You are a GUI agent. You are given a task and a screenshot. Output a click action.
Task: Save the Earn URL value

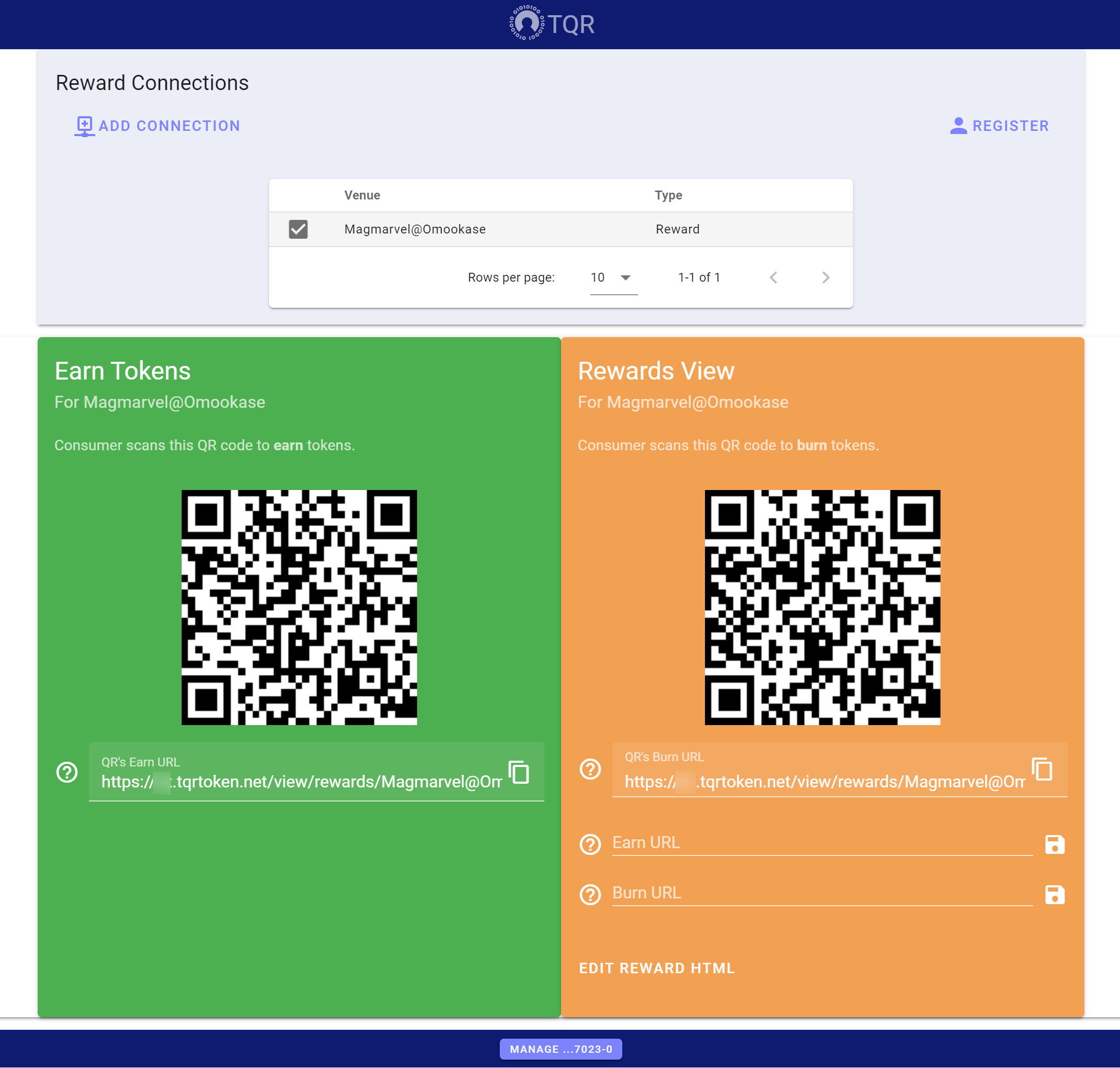click(x=1055, y=844)
